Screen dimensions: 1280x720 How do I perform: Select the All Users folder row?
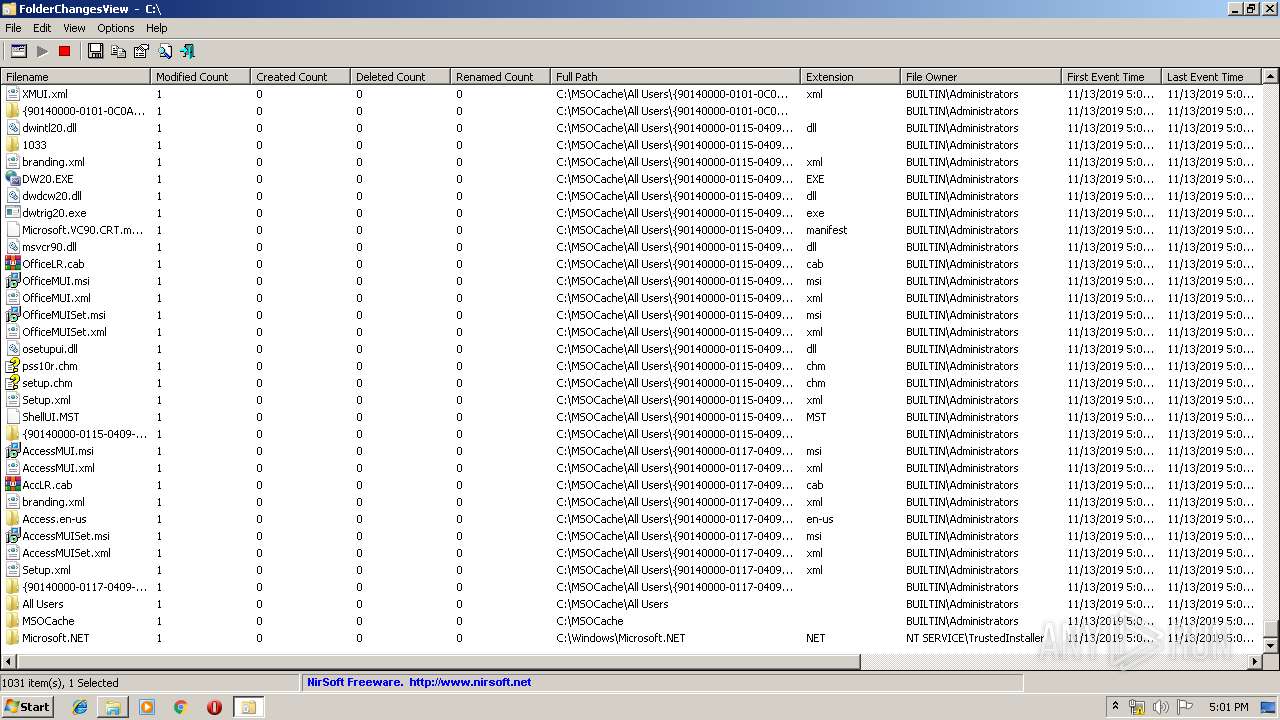tap(631, 604)
